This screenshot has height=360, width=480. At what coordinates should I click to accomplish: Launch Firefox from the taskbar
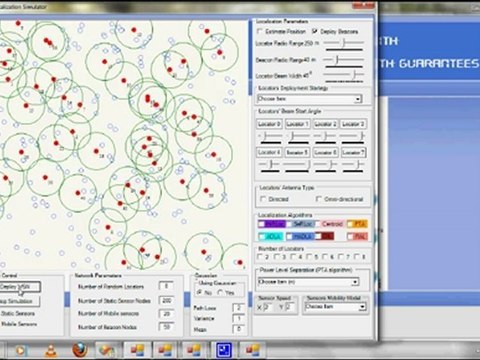pos(80,350)
